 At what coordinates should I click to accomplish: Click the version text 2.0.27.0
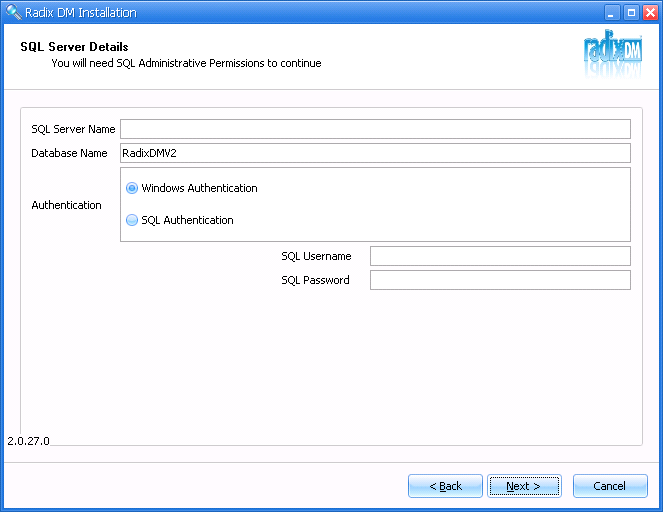click(28, 441)
